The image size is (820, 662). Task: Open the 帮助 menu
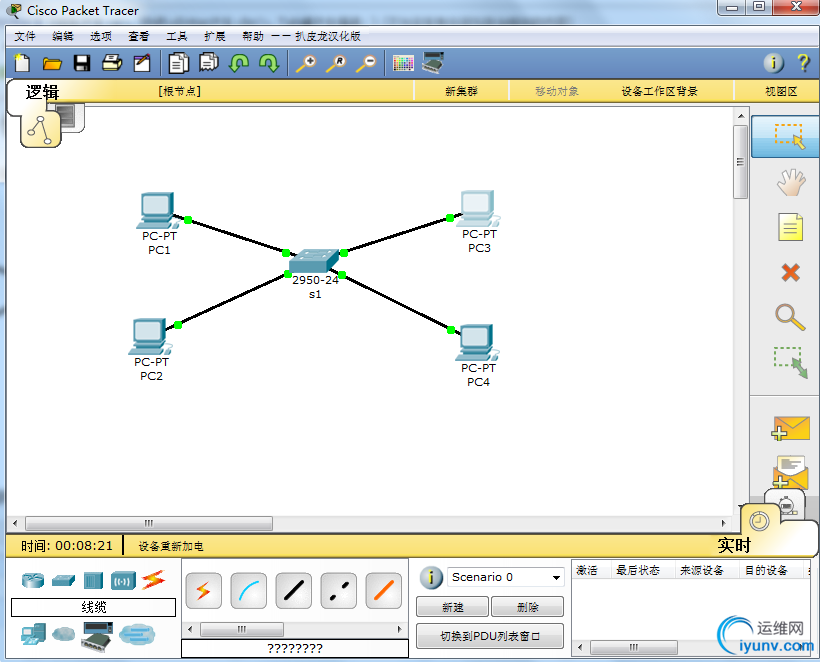pos(253,36)
